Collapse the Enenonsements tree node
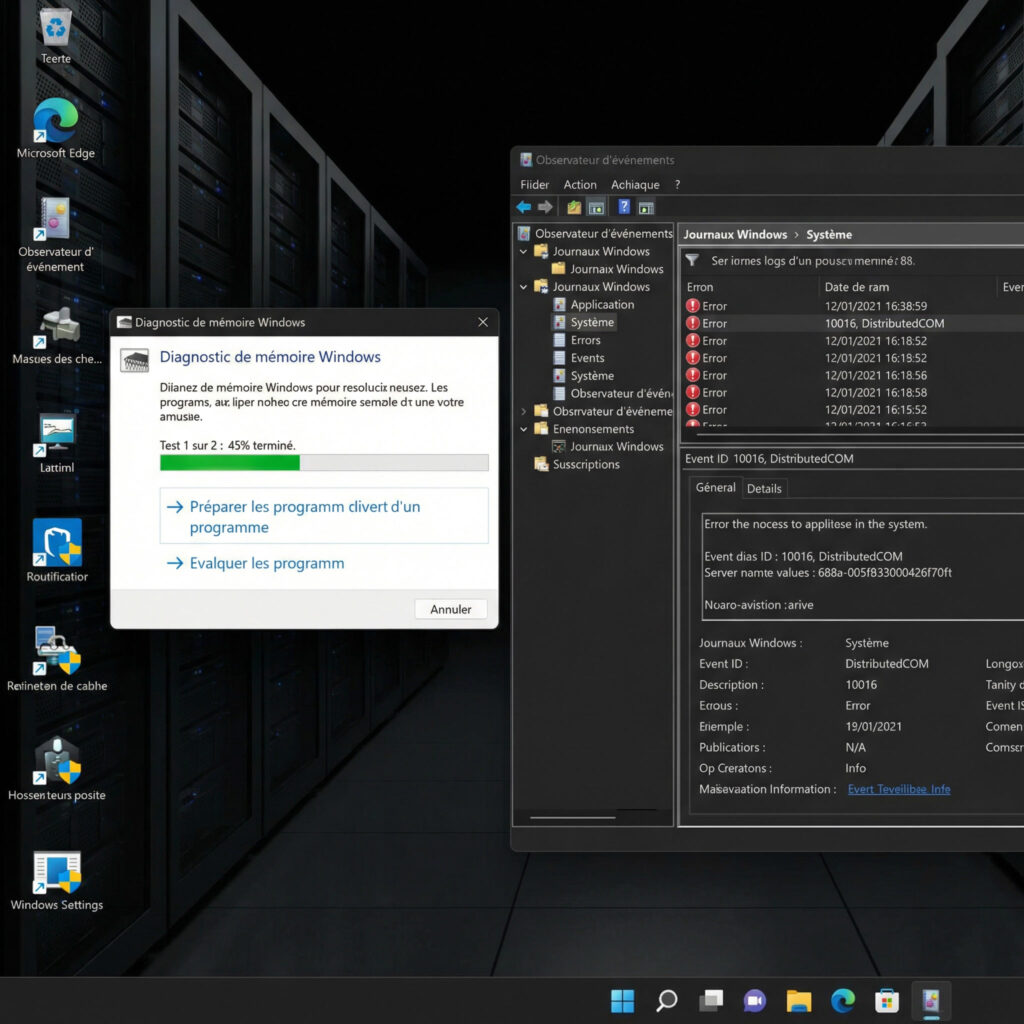 pos(524,428)
